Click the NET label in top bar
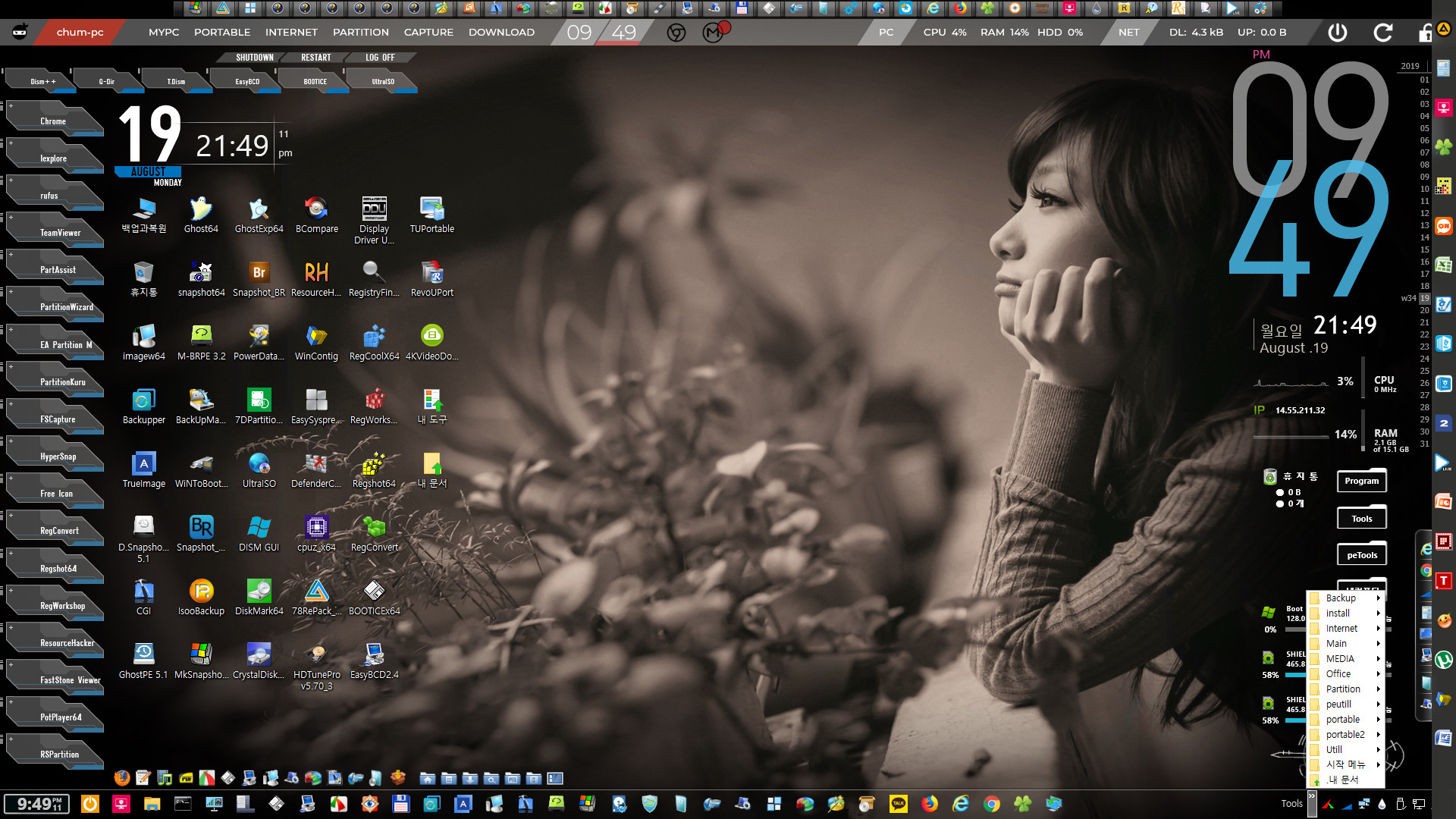This screenshot has height=819, width=1456. 1128,33
